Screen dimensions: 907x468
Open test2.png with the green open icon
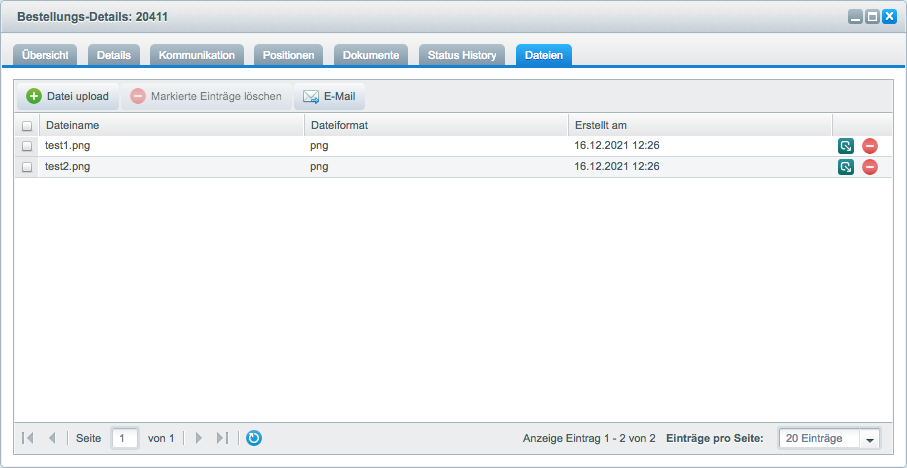point(846,167)
